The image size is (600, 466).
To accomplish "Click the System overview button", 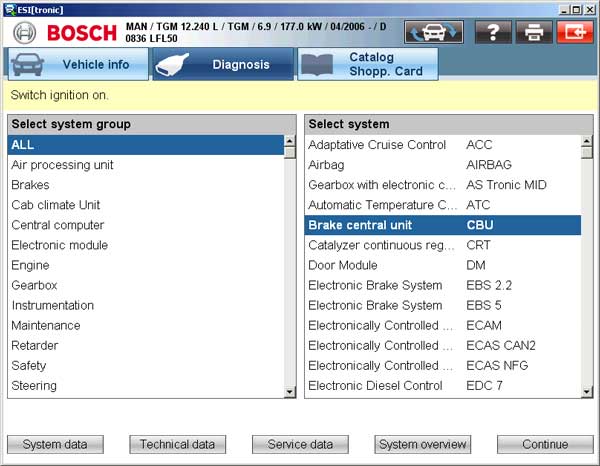I will pyautogui.click(x=423, y=444).
